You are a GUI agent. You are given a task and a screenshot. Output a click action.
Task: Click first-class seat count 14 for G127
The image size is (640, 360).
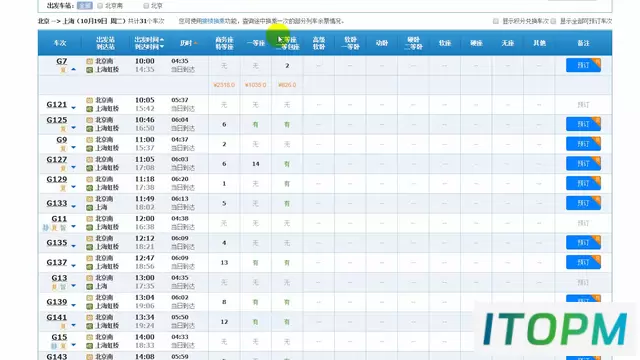click(256, 164)
